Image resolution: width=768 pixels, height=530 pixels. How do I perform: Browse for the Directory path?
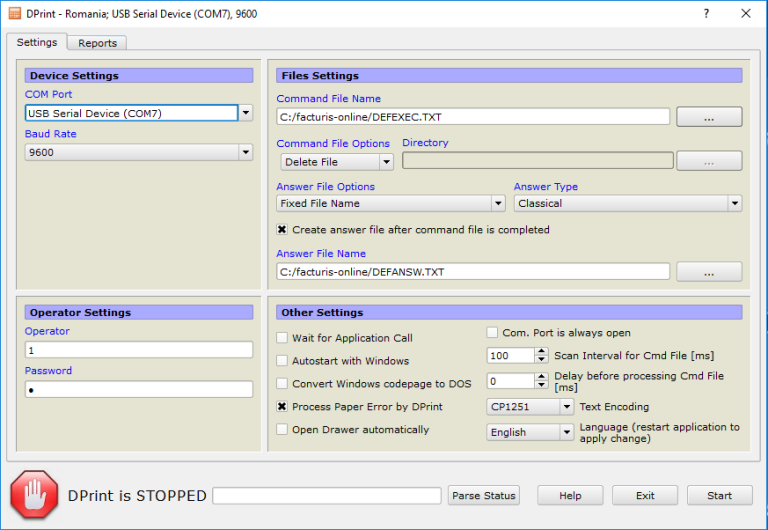709,161
